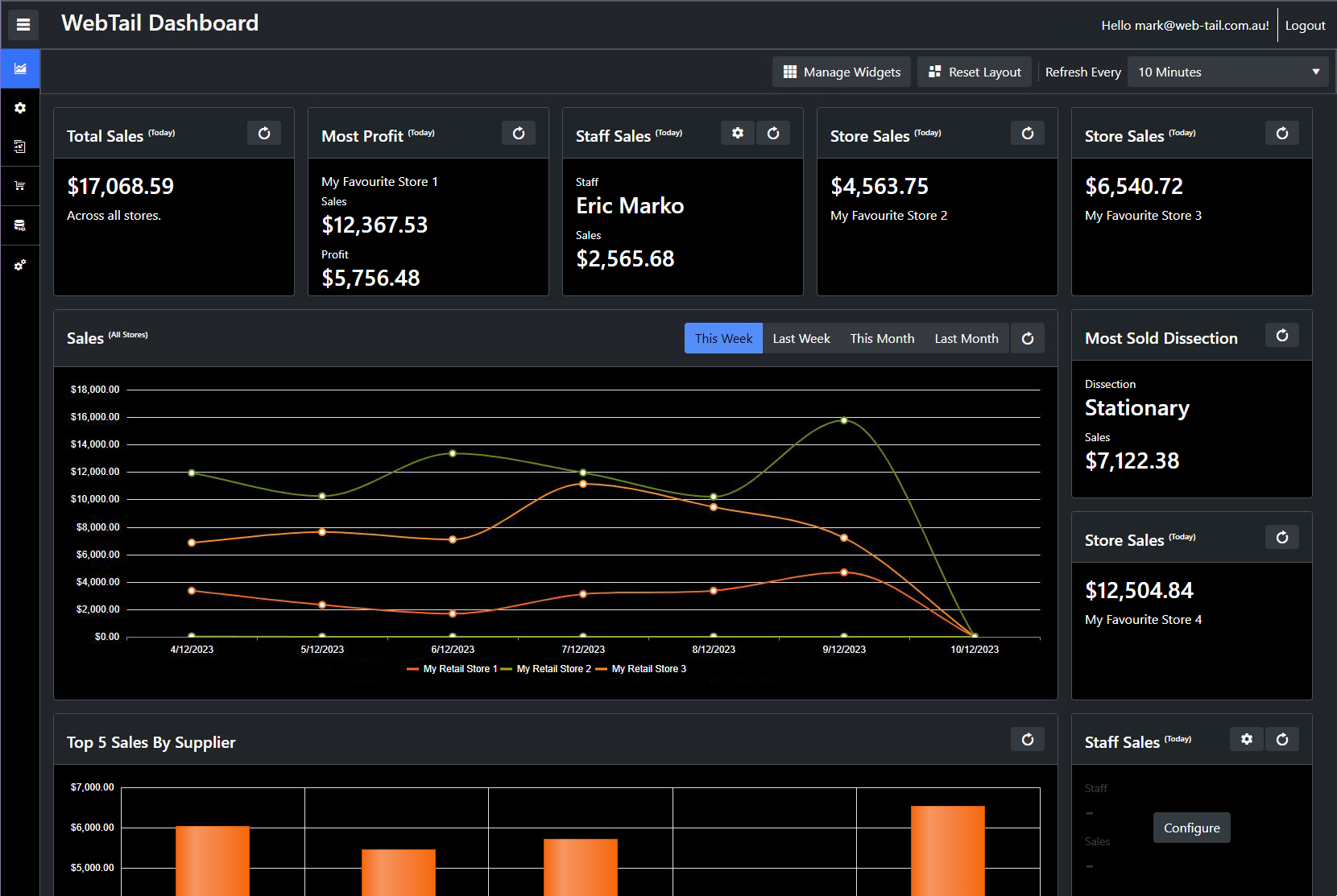Refresh the Most Sold Dissection widget
1337x896 pixels.
coord(1282,336)
